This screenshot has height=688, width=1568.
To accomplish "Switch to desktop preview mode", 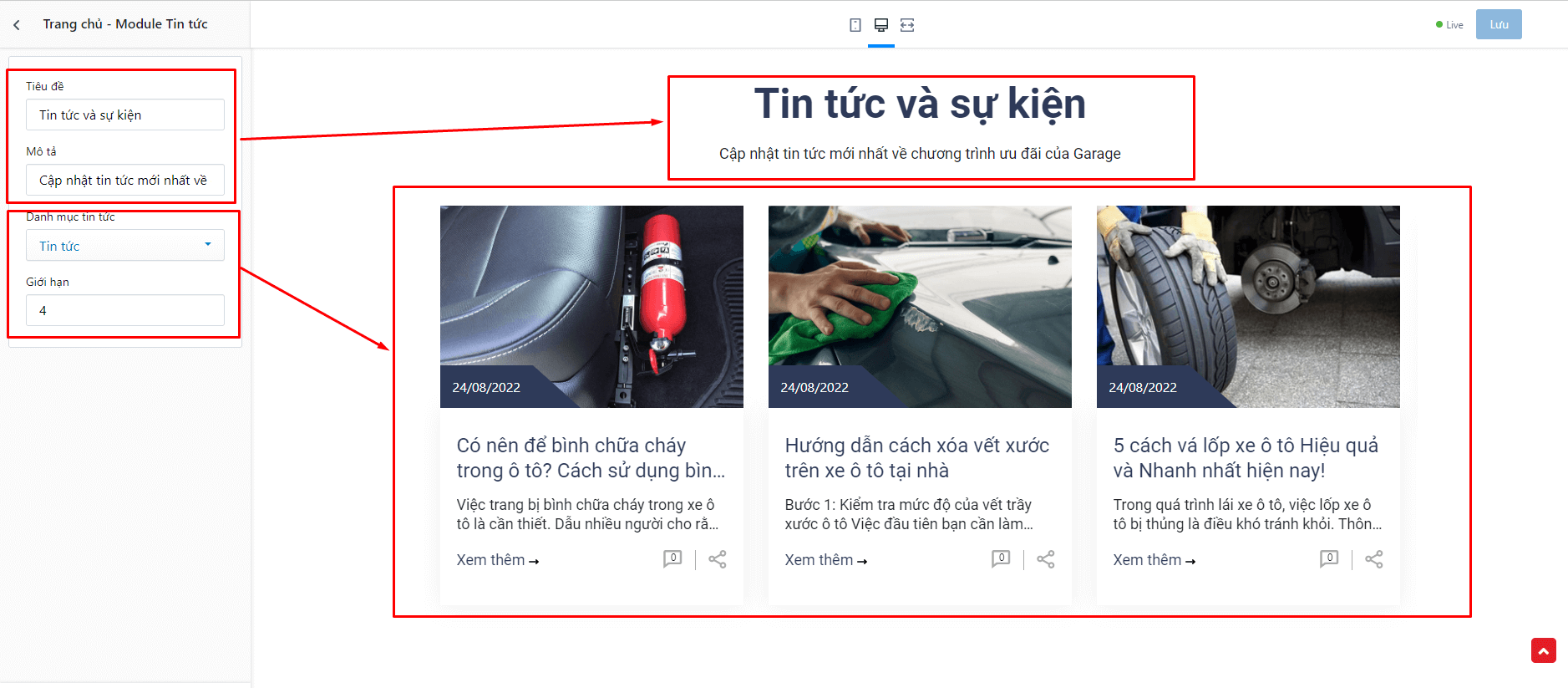I will (881, 25).
